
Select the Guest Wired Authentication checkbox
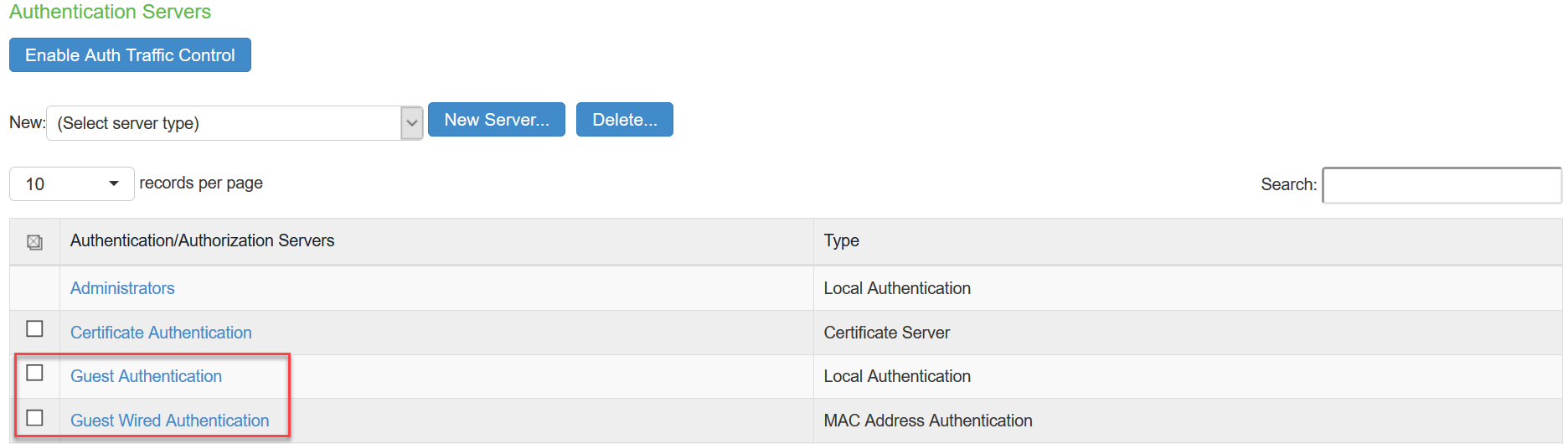(34, 417)
